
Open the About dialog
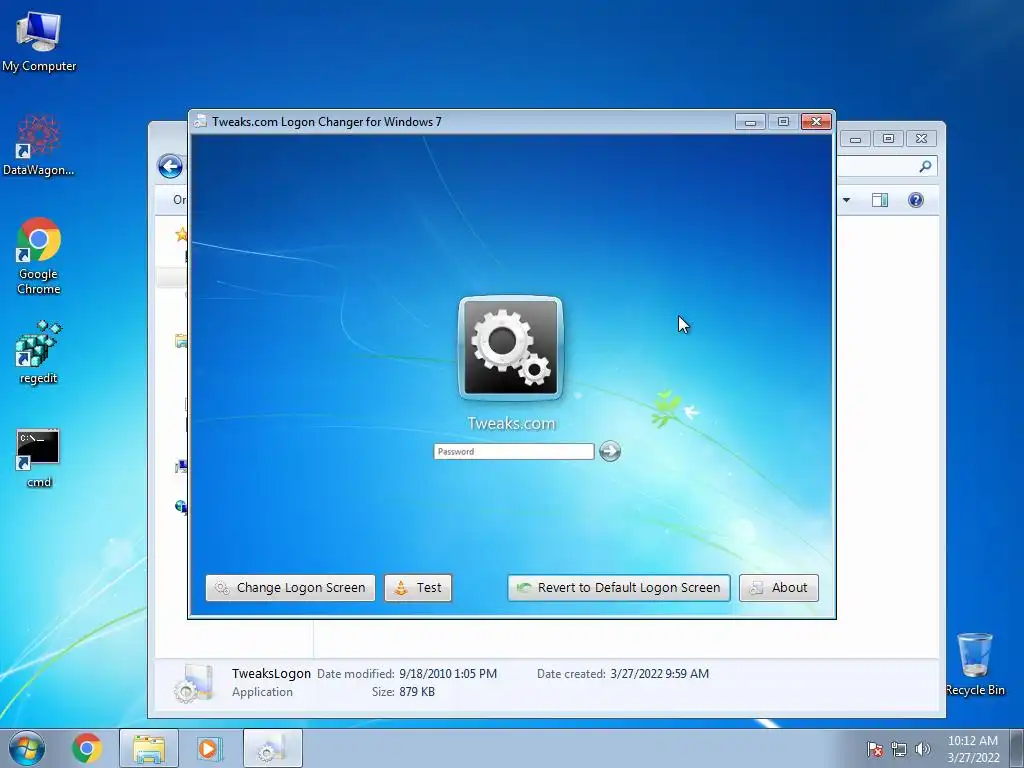[778, 588]
